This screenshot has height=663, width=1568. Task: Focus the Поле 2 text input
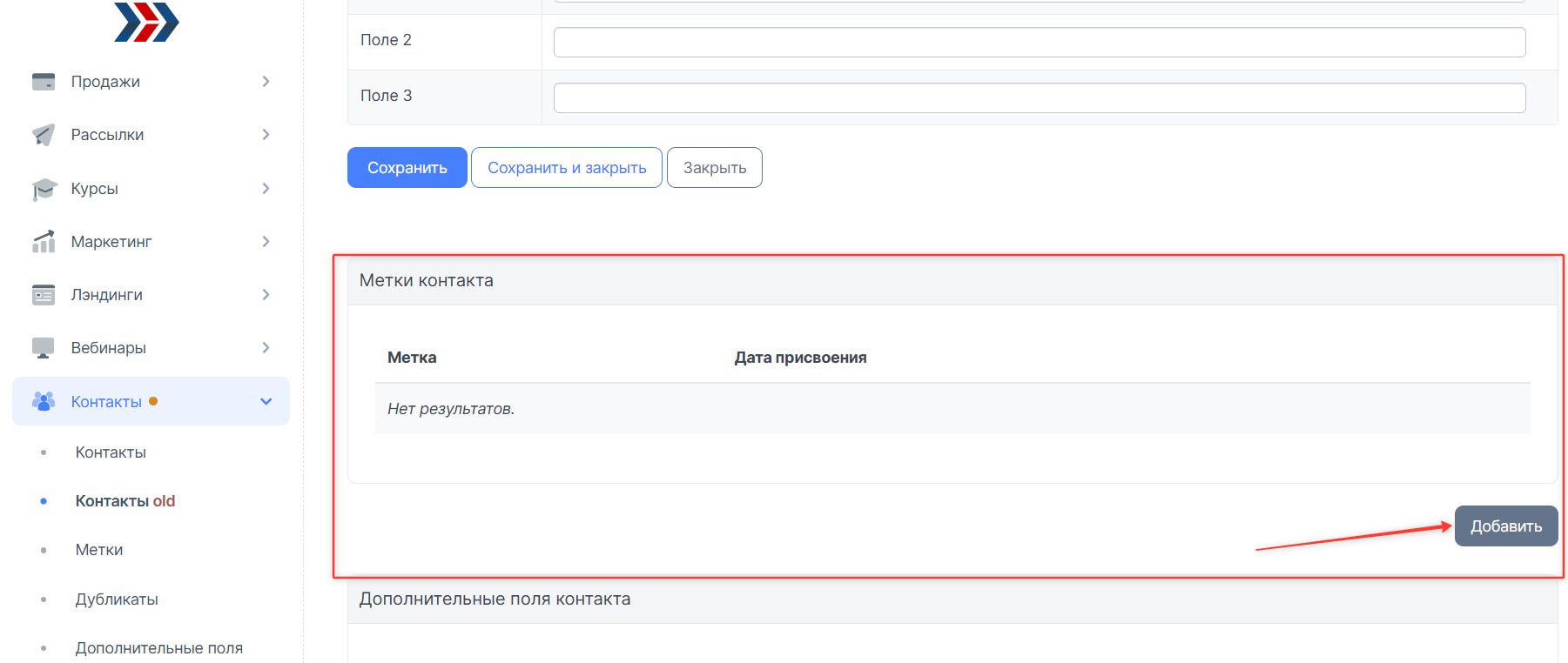(x=1039, y=42)
